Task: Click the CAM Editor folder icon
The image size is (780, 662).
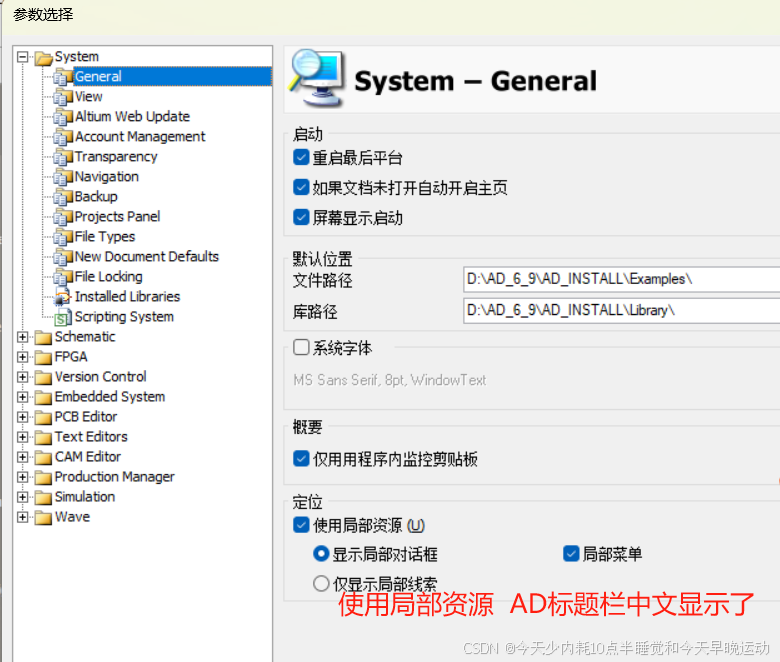Action: (43, 458)
